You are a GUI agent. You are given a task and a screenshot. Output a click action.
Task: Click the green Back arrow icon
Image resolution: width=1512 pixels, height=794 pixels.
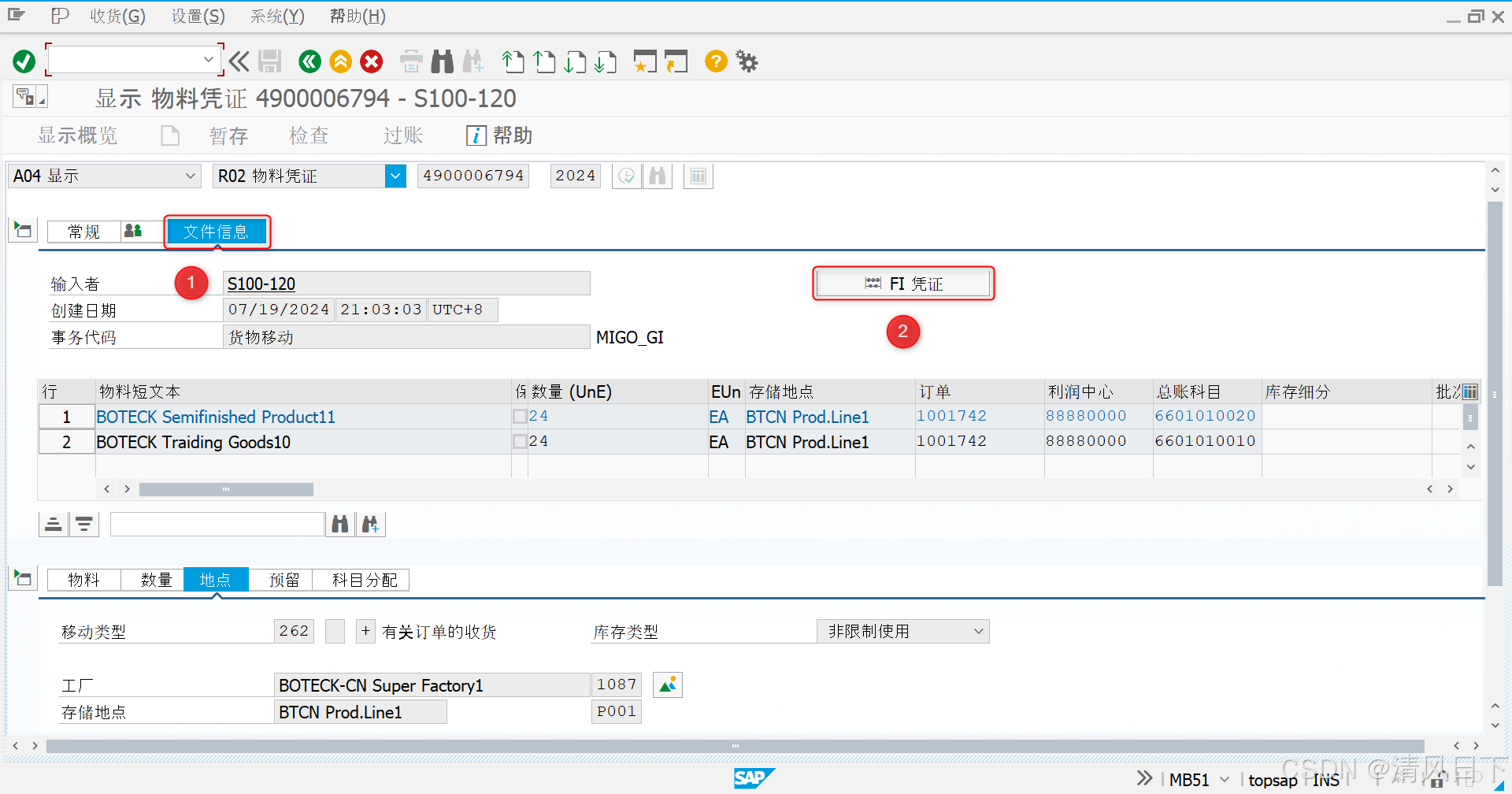click(309, 61)
